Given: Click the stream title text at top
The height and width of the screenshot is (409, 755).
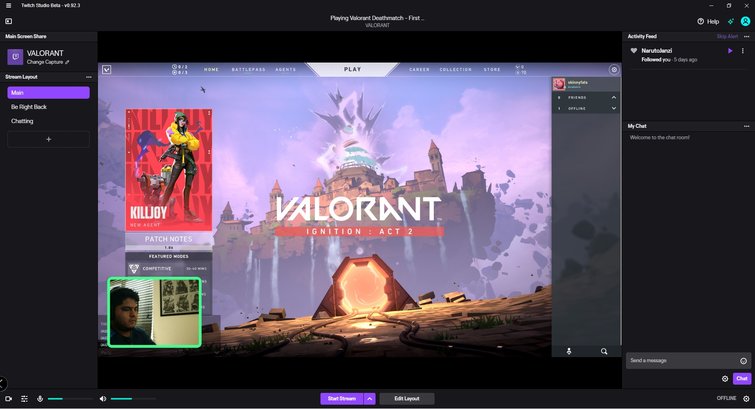Looking at the screenshot, I should coord(377,18).
